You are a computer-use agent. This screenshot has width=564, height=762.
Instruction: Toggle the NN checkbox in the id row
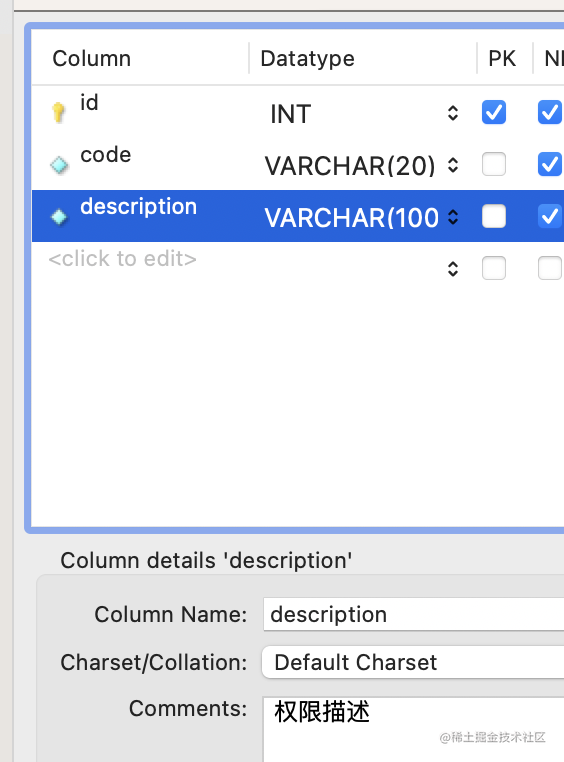tap(550, 112)
